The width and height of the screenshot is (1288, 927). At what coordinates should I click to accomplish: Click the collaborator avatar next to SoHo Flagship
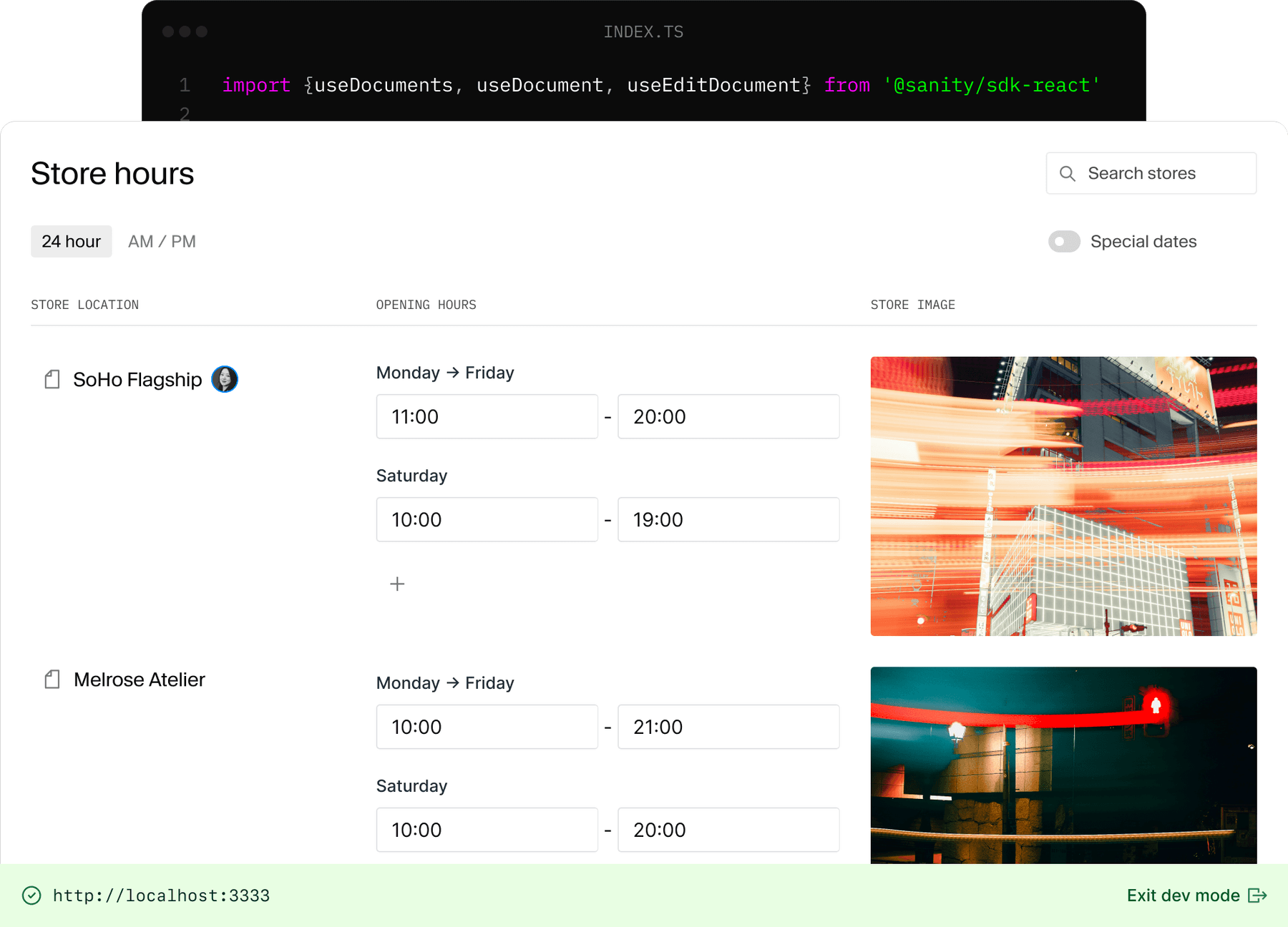coord(225,379)
